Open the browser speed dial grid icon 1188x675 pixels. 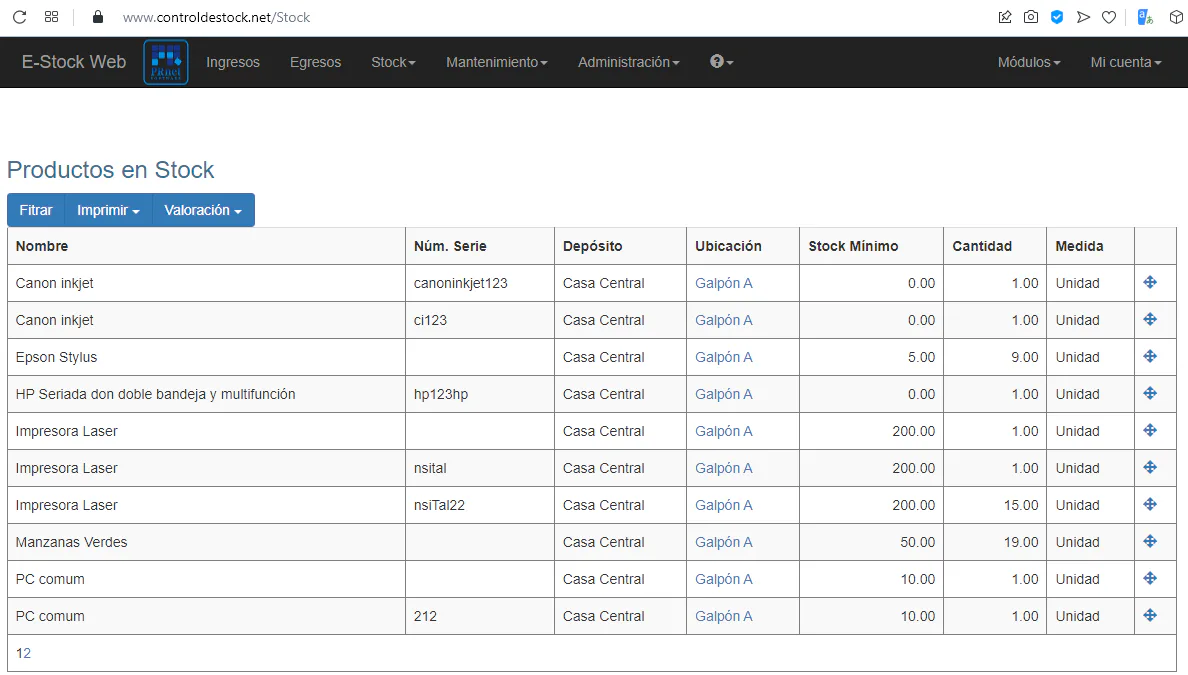click(x=52, y=17)
